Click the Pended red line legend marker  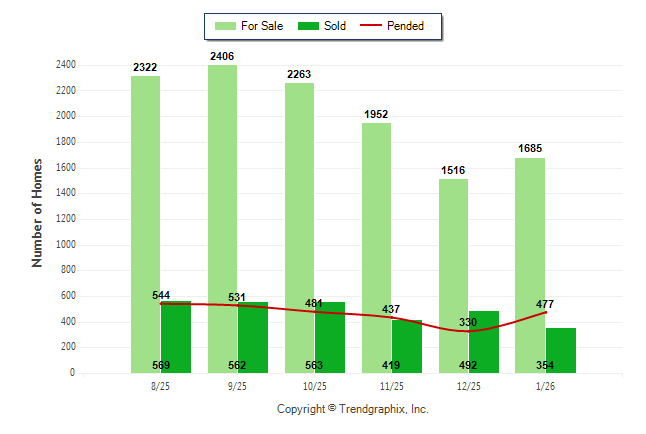[x=371, y=26]
